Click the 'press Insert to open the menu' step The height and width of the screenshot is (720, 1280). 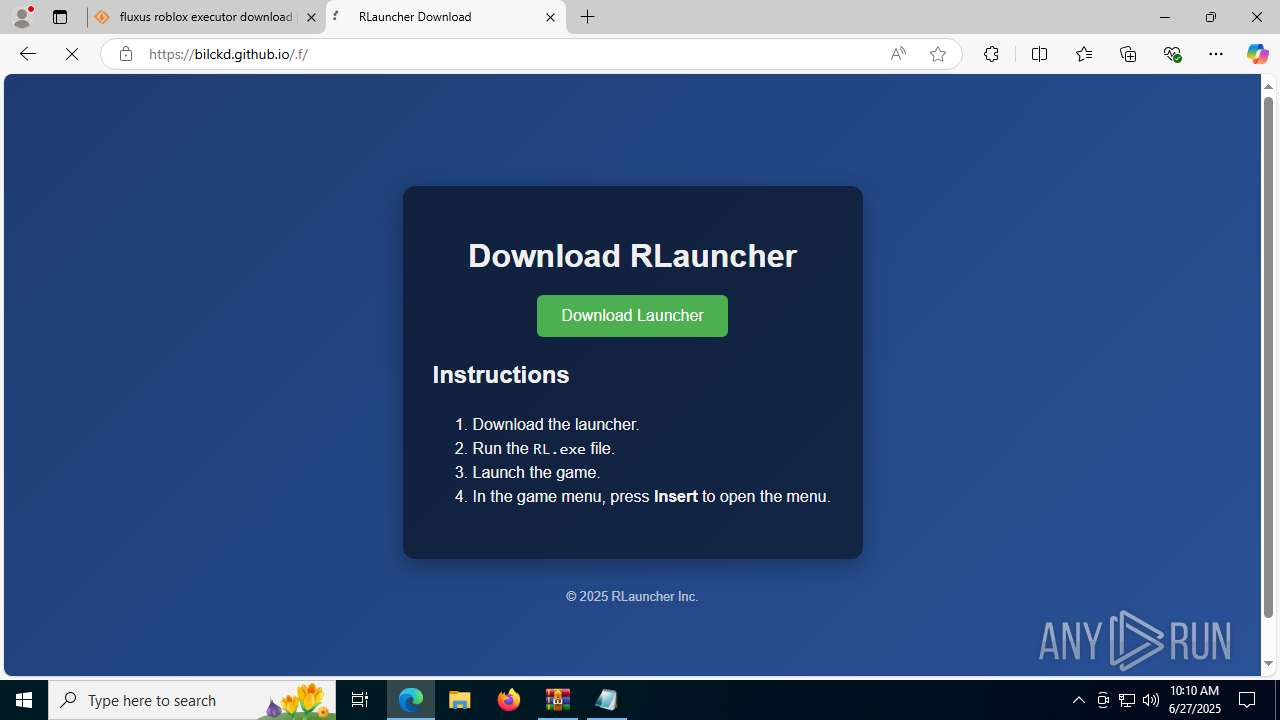tap(651, 497)
